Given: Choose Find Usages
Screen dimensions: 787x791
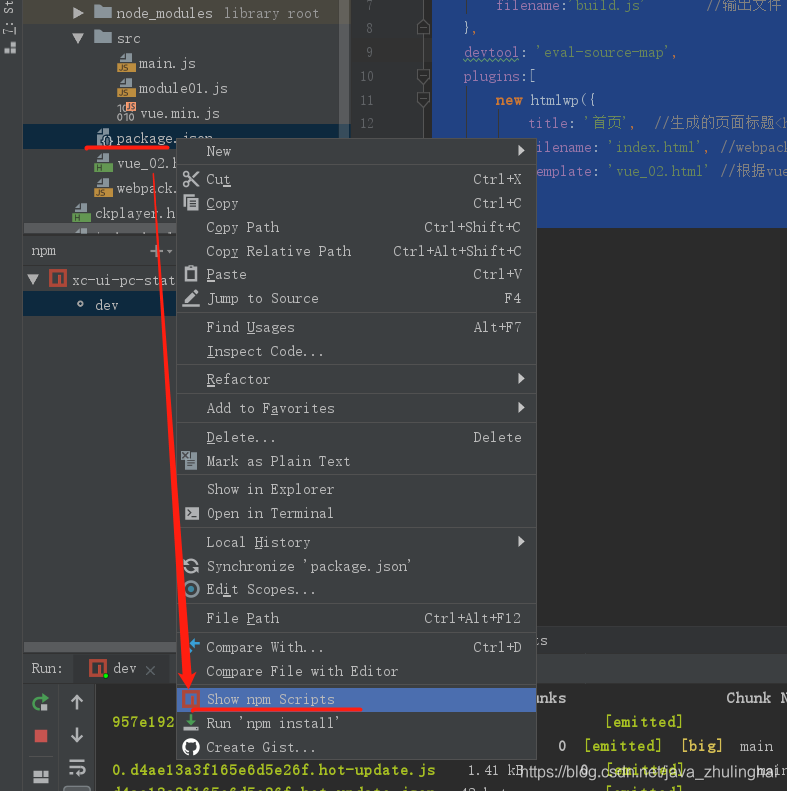Looking at the screenshot, I should (356, 327).
